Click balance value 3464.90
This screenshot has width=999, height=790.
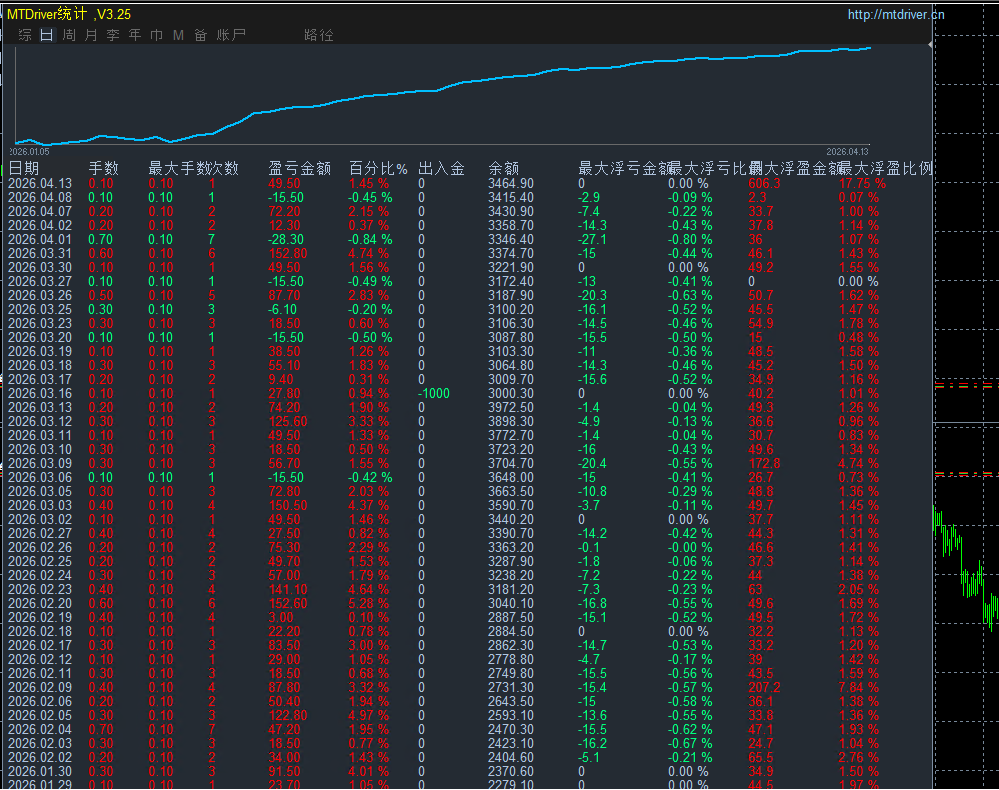[x=511, y=183]
